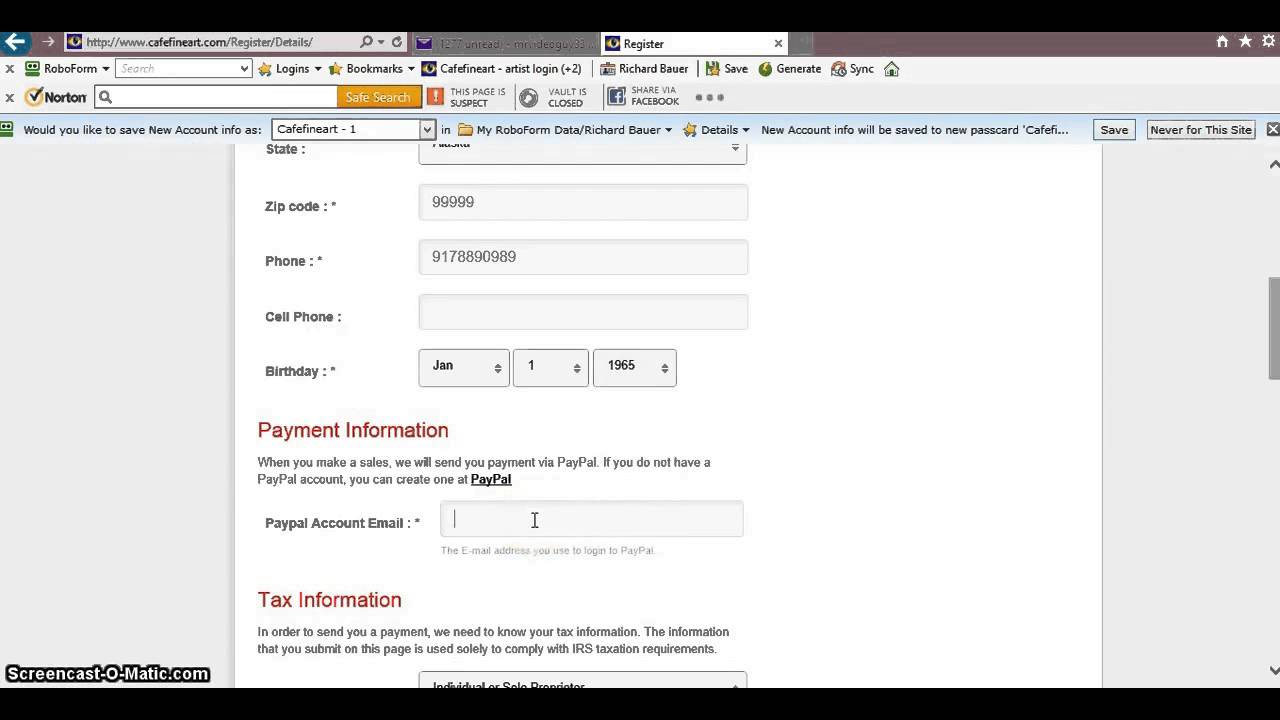The width and height of the screenshot is (1280, 720).
Task: Click the Richard Bauer identity button
Action: click(x=644, y=69)
